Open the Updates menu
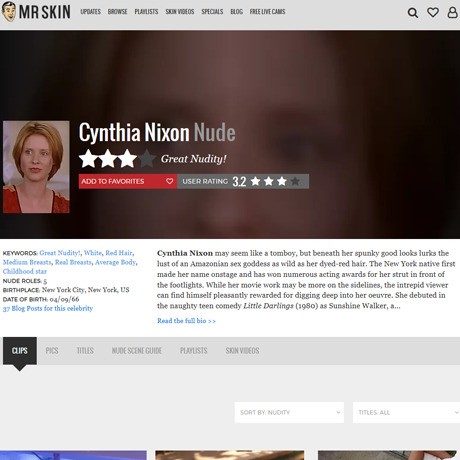The height and width of the screenshot is (460, 460). (90, 12)
